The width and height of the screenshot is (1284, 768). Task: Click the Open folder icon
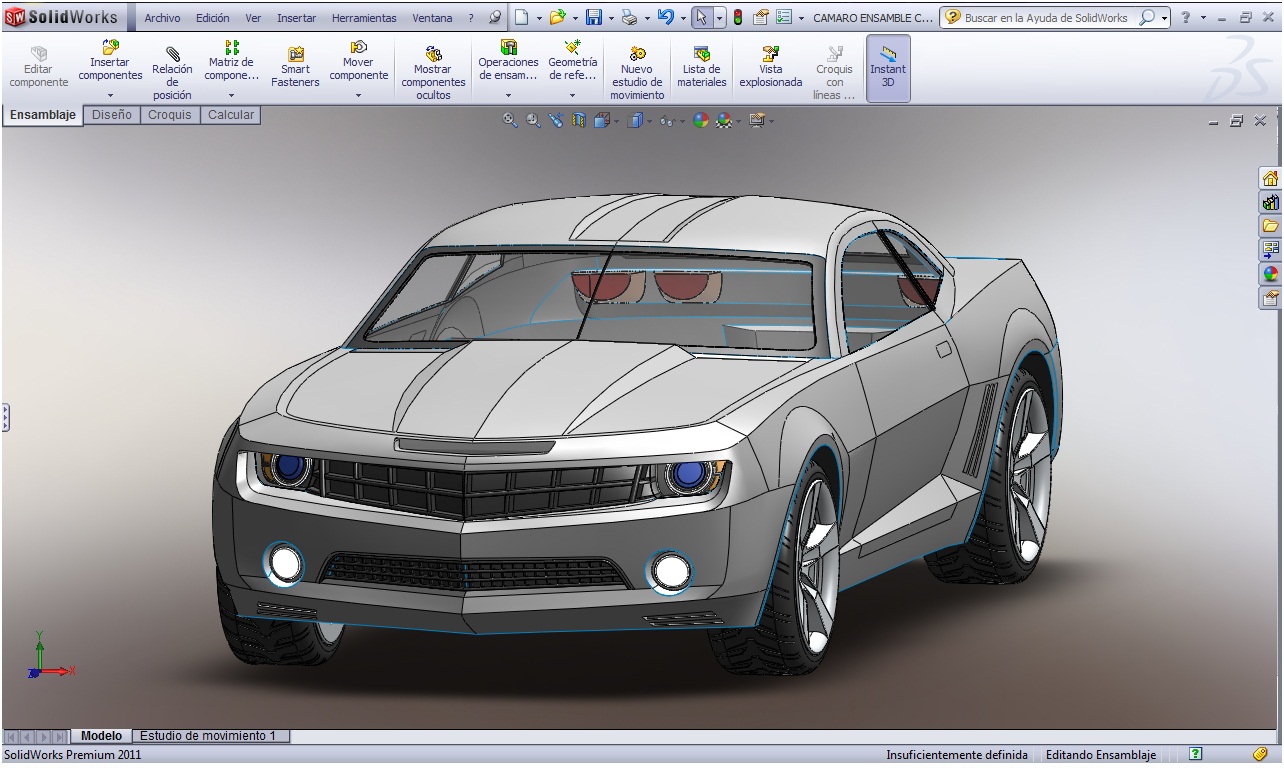557,17
